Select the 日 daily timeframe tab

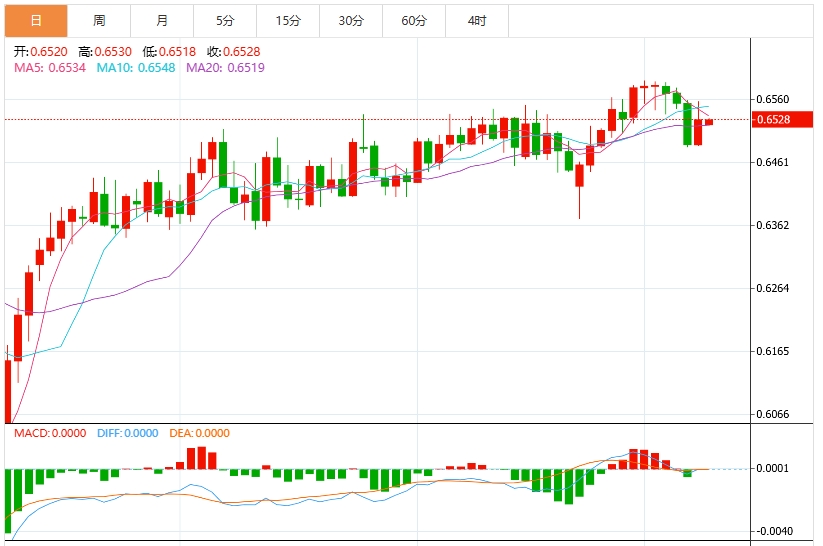(x=36, y=21)
